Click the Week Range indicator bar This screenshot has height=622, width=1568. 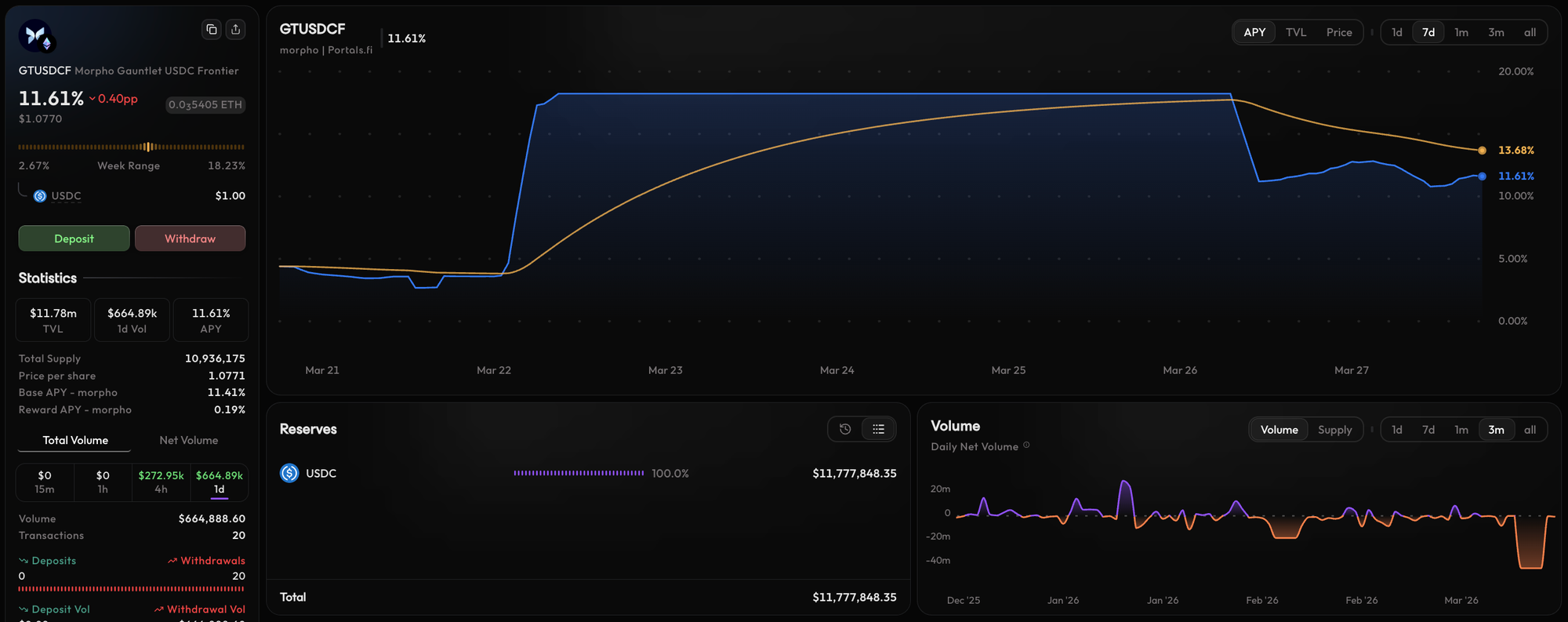point(132,147)
